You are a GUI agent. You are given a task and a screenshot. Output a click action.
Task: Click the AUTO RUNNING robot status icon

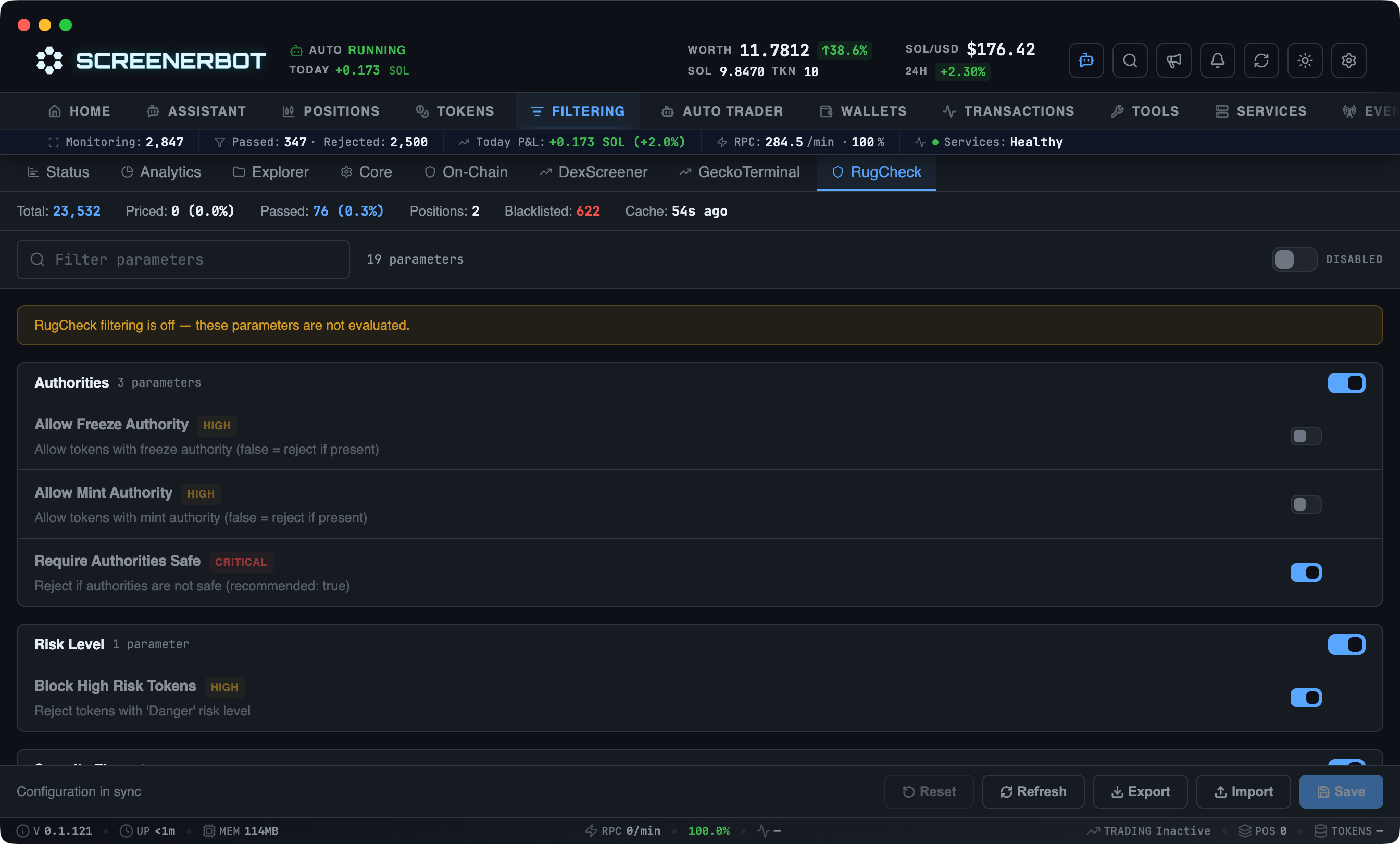[296, 51]
